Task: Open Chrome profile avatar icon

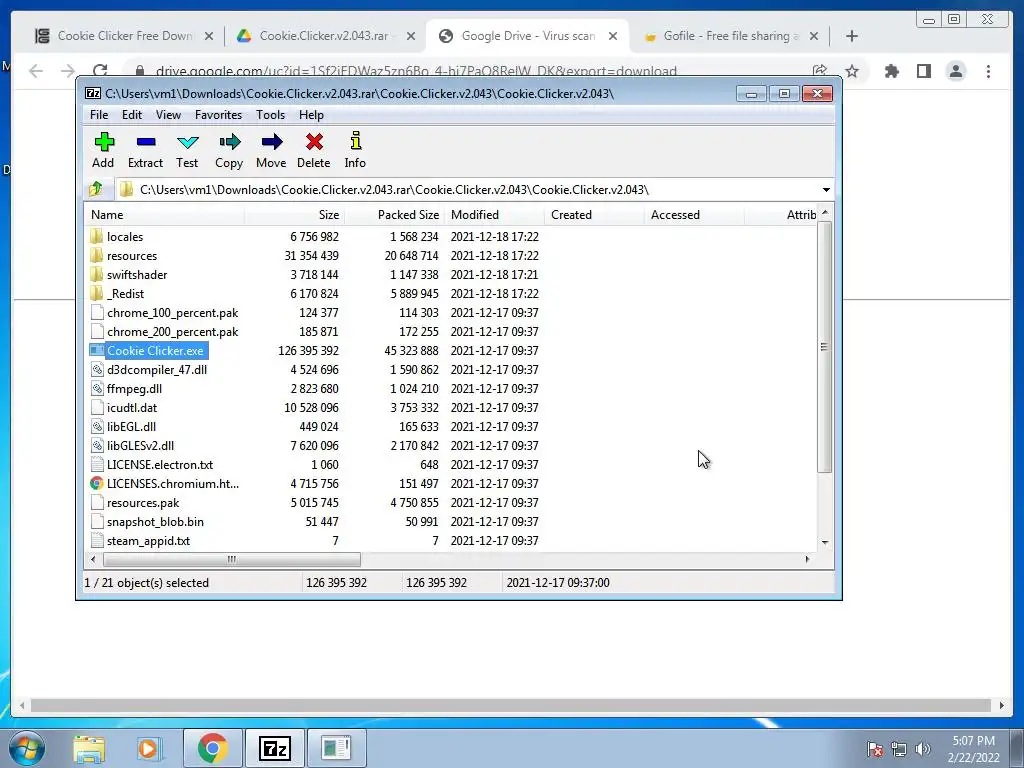Action: 955,71
